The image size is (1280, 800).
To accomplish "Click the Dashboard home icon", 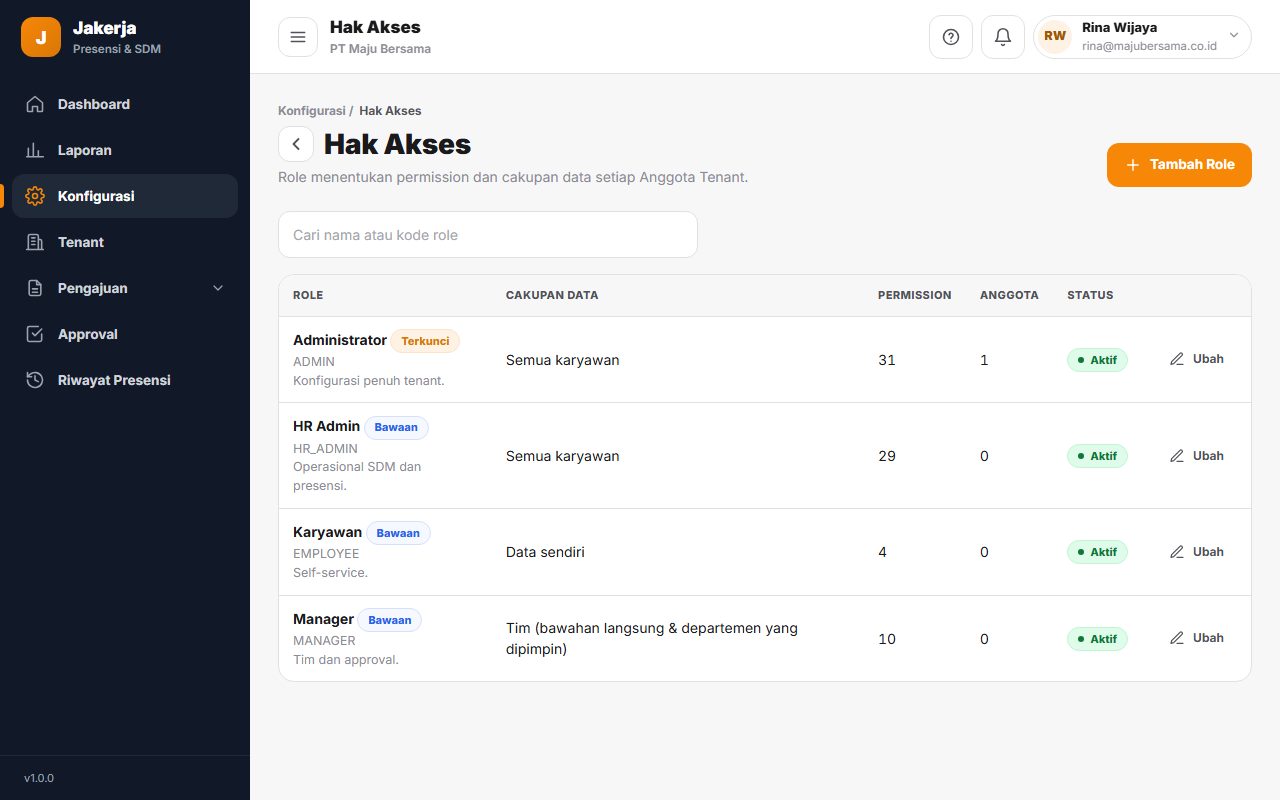I will [35, 104].
